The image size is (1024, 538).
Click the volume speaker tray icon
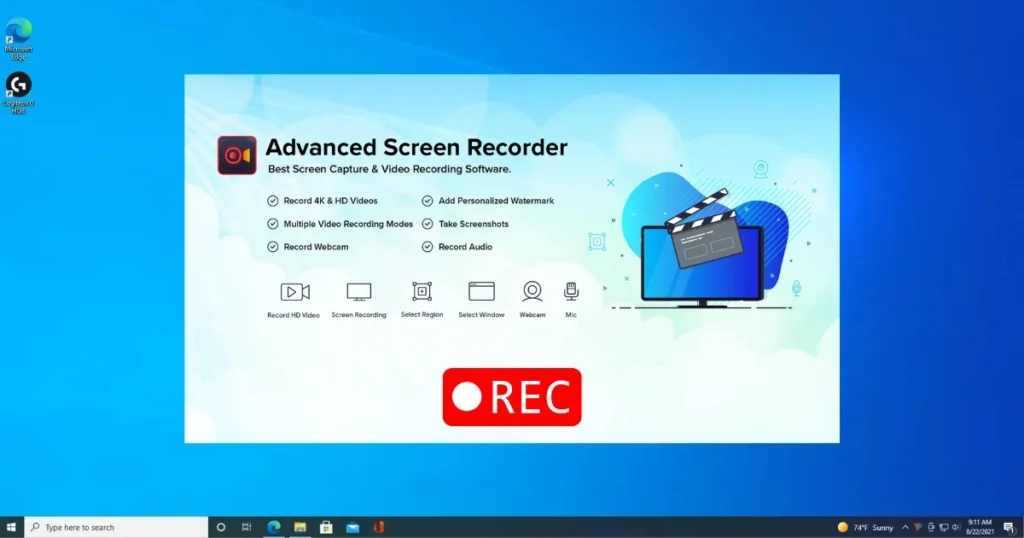click(956, 527)
